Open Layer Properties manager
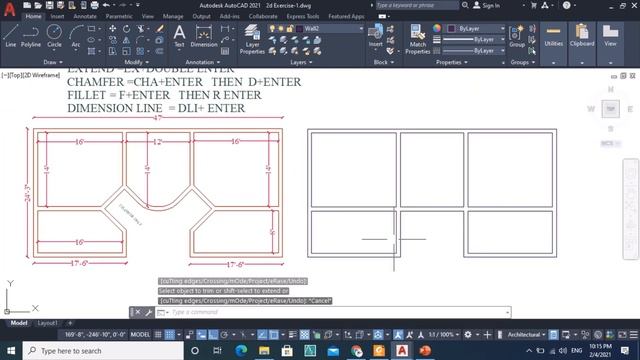This screenshot has width=640, height=360. coord(252,39)
